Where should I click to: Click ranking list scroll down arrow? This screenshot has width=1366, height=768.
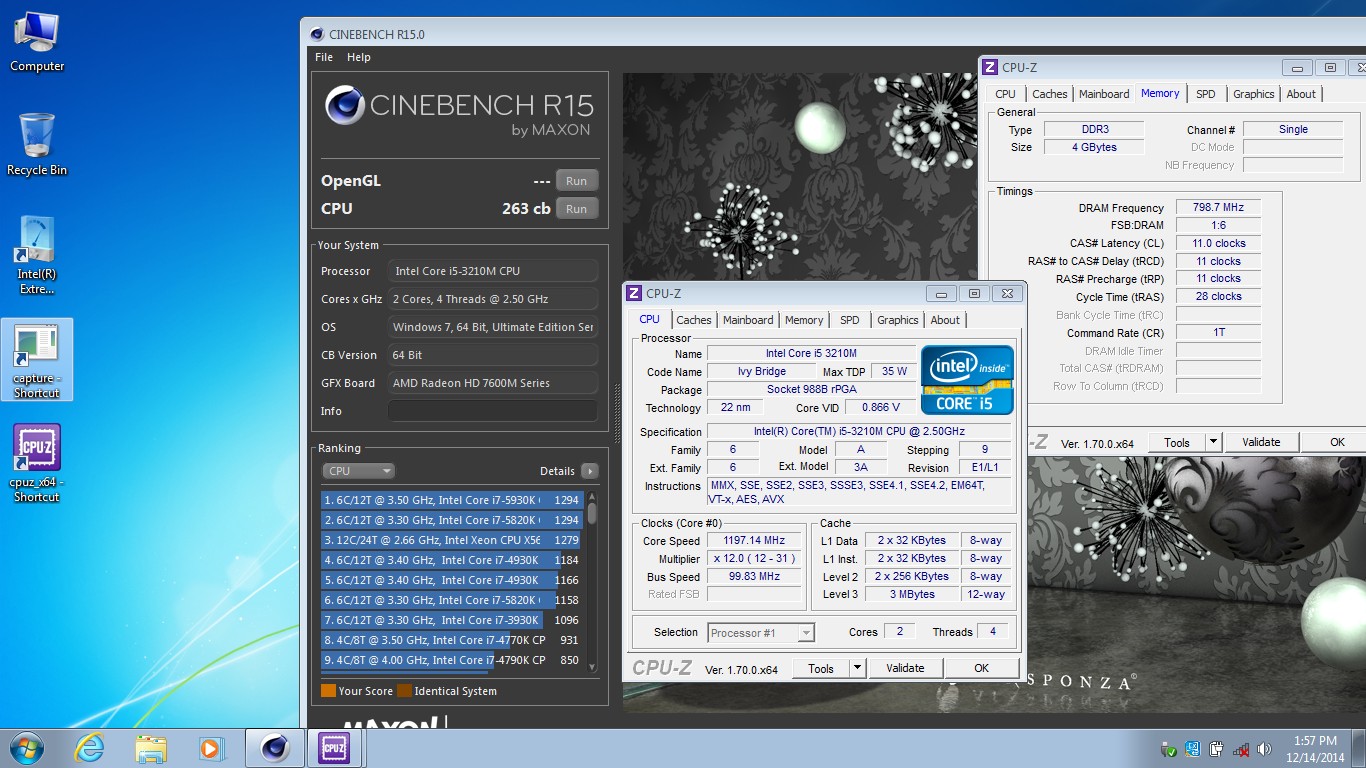pyautogui.click(x=591, y=666)
